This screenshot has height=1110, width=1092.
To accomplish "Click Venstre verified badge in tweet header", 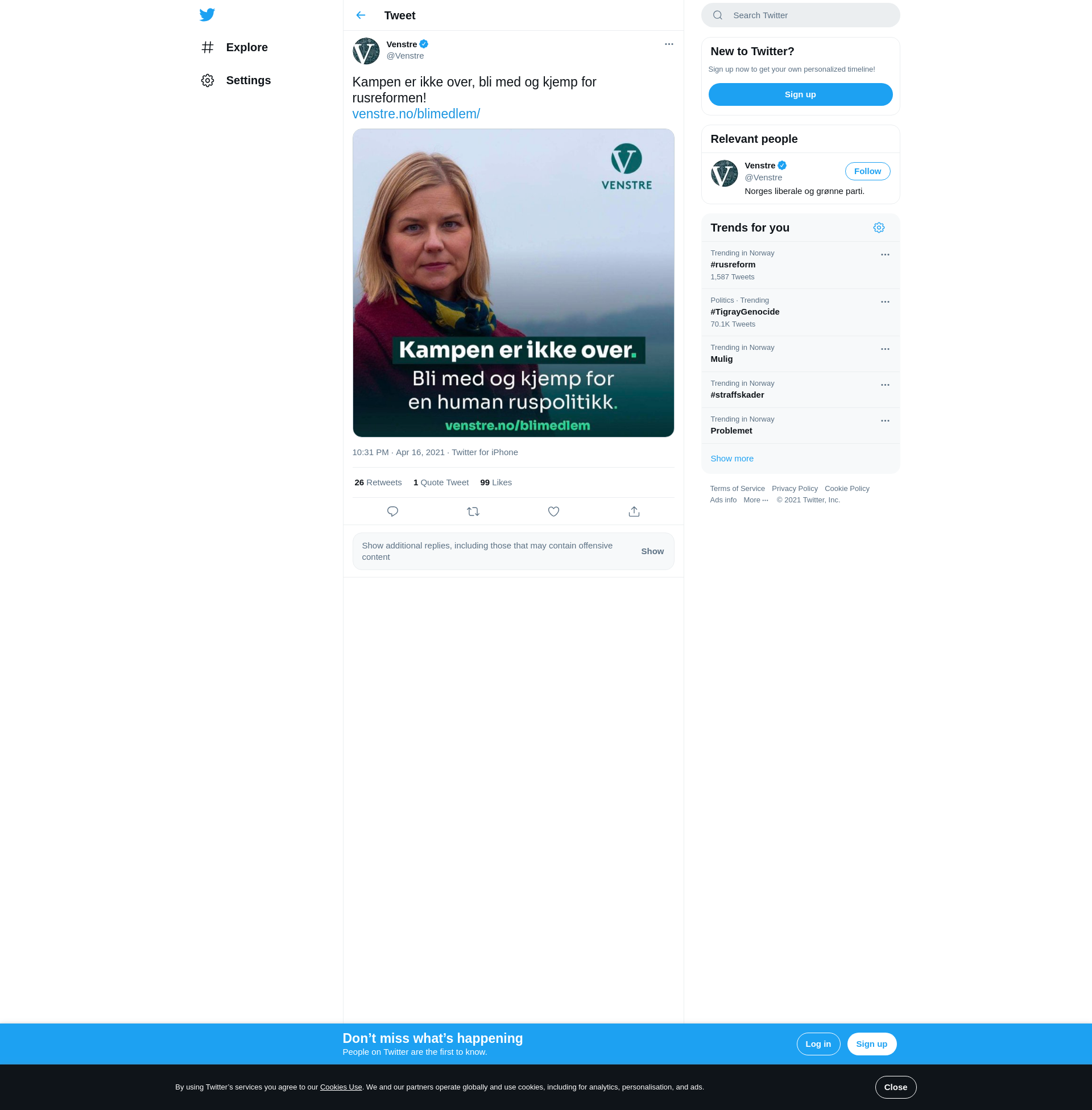I will (424, 44).
